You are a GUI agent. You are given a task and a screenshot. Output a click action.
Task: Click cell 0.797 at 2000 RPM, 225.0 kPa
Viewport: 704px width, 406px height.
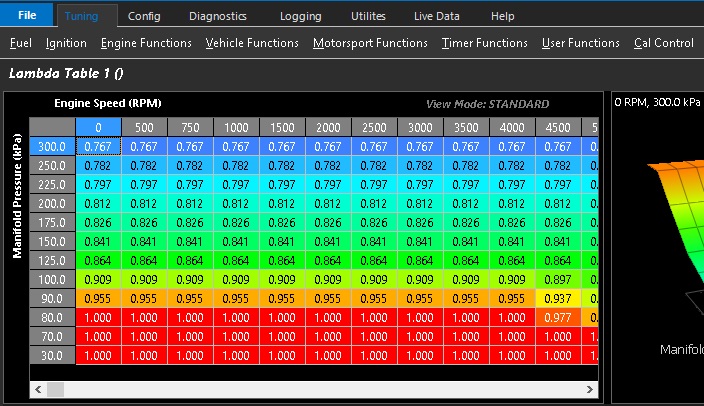pyautogui.click(x=328, y=185)
